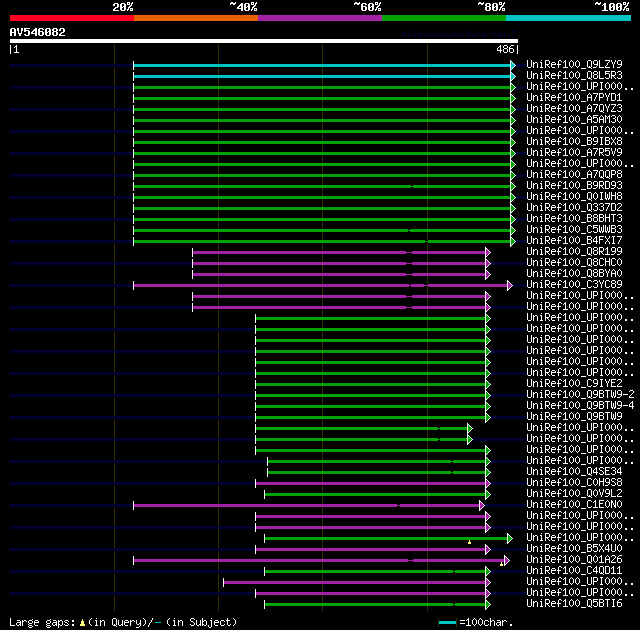Click the UniRef100_Q9BTW9-4 isoform label
This screenshot has width=640, height=630.
tap(580, 406)
